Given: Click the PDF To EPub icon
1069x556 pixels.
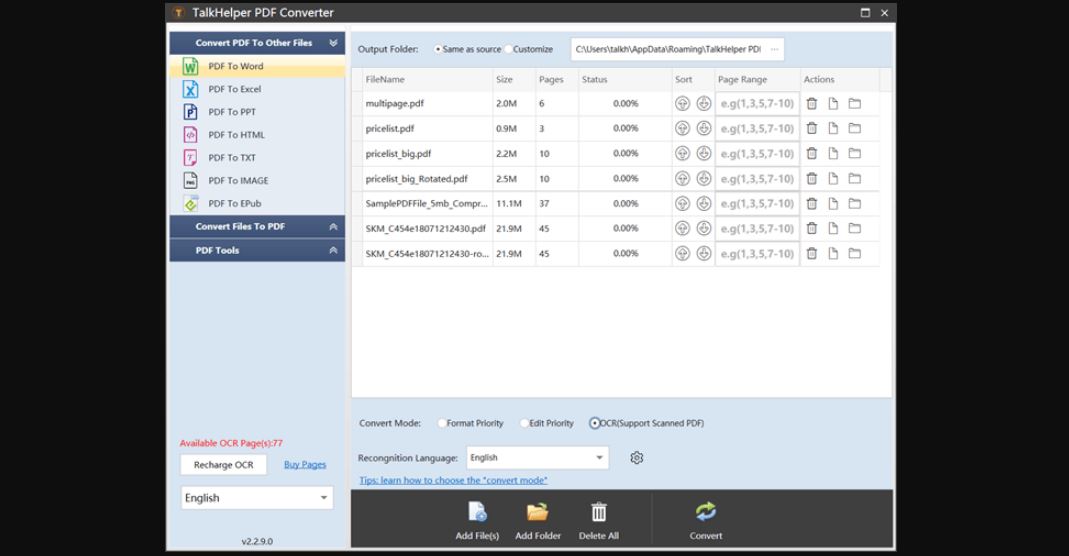Looking at the screenshot, I should [x=191, y=203].
